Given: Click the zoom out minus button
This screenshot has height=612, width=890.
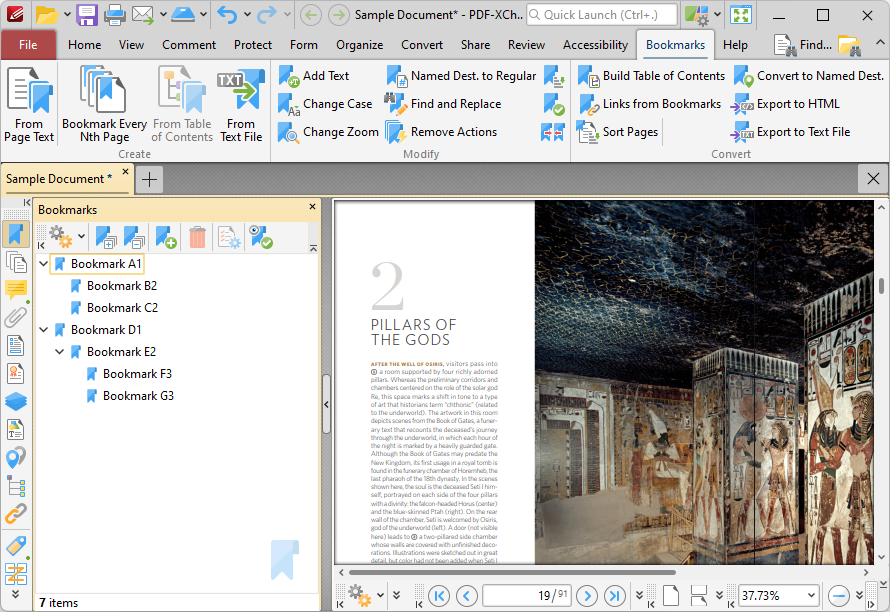Looking at the screenshot, I should pos(838,596).
